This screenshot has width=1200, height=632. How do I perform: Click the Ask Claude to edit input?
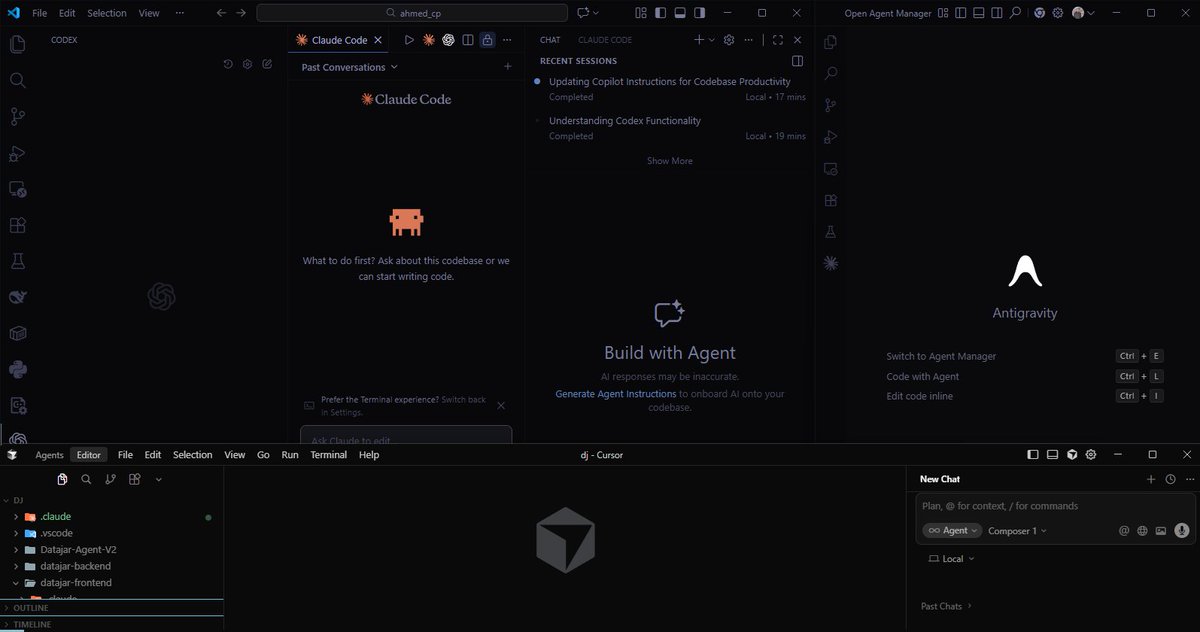click(x=406, y=436)
